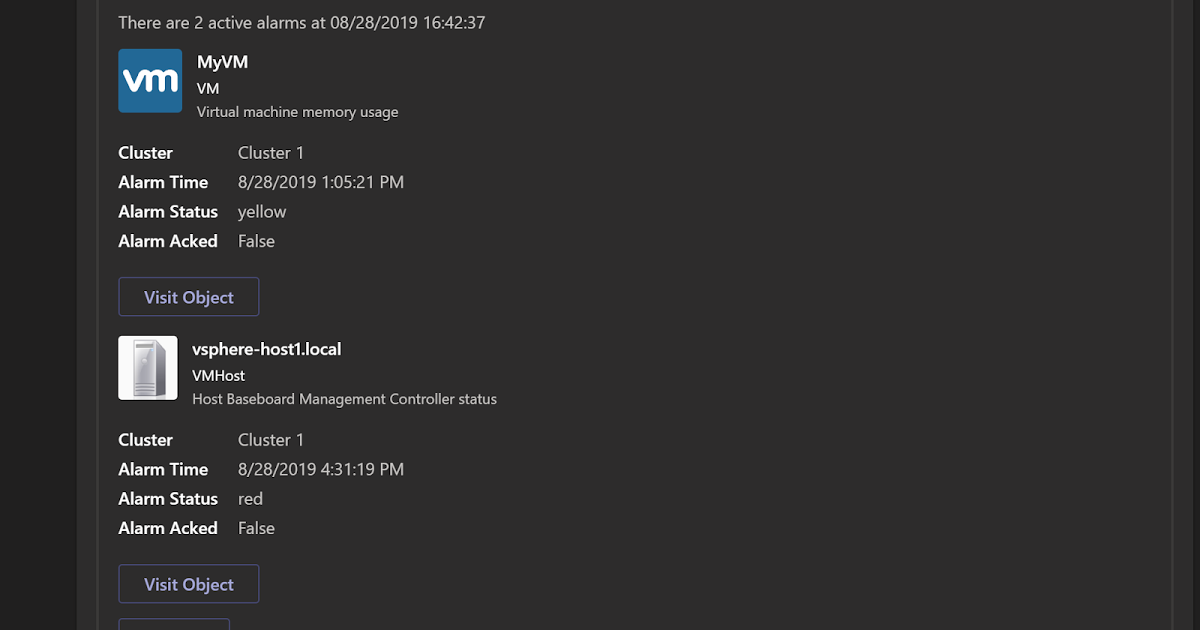
Task: Click the Alarm Acked False value for MyVM
Action: click(256, 240)
